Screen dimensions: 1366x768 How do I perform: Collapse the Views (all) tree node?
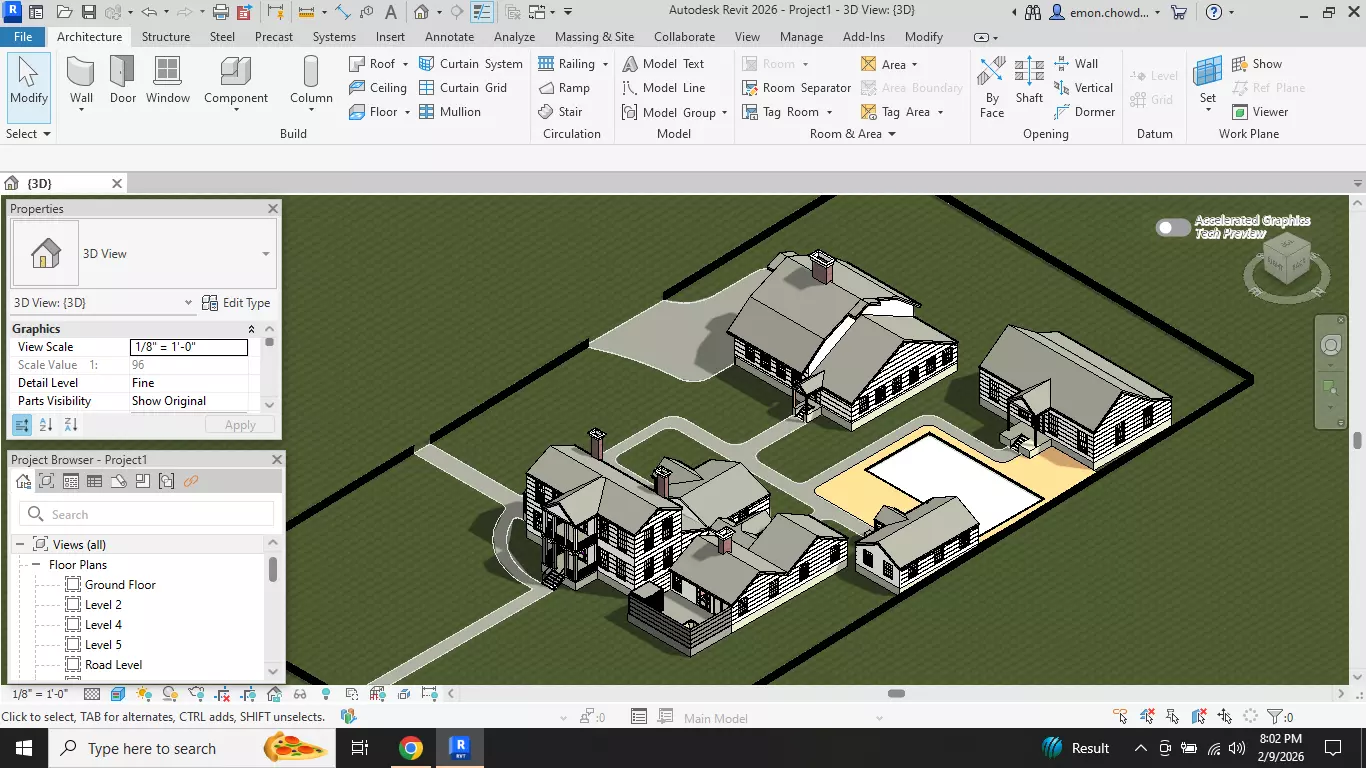(19, 545)
